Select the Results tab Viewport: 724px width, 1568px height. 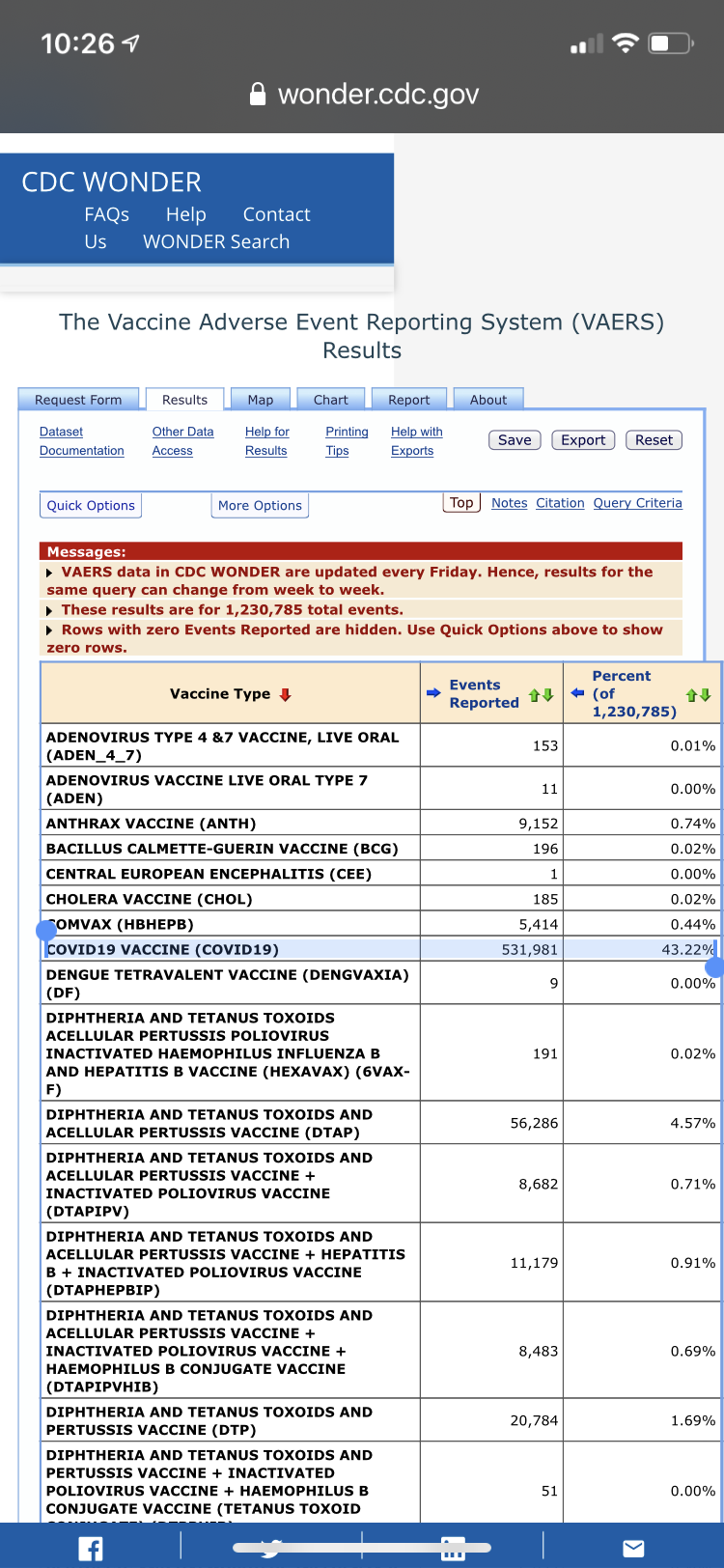pyautogui.click(x=184, y=400)
